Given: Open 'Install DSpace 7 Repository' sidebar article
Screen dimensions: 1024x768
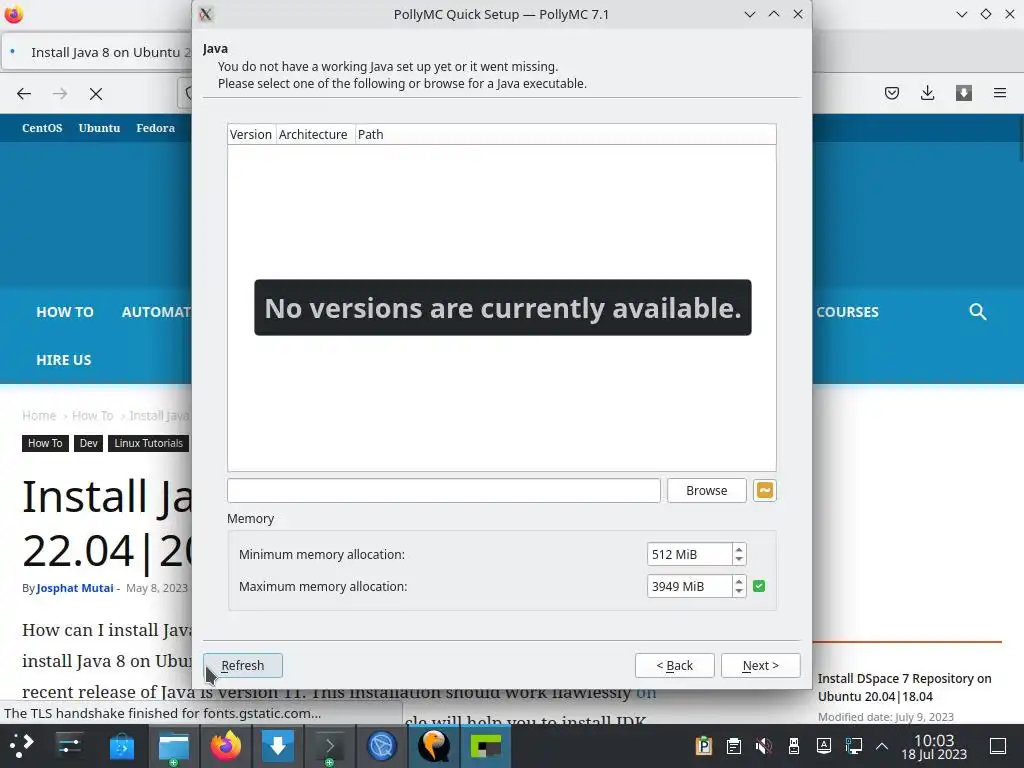Looking at the screenshot, I should (x=904, y=687).
